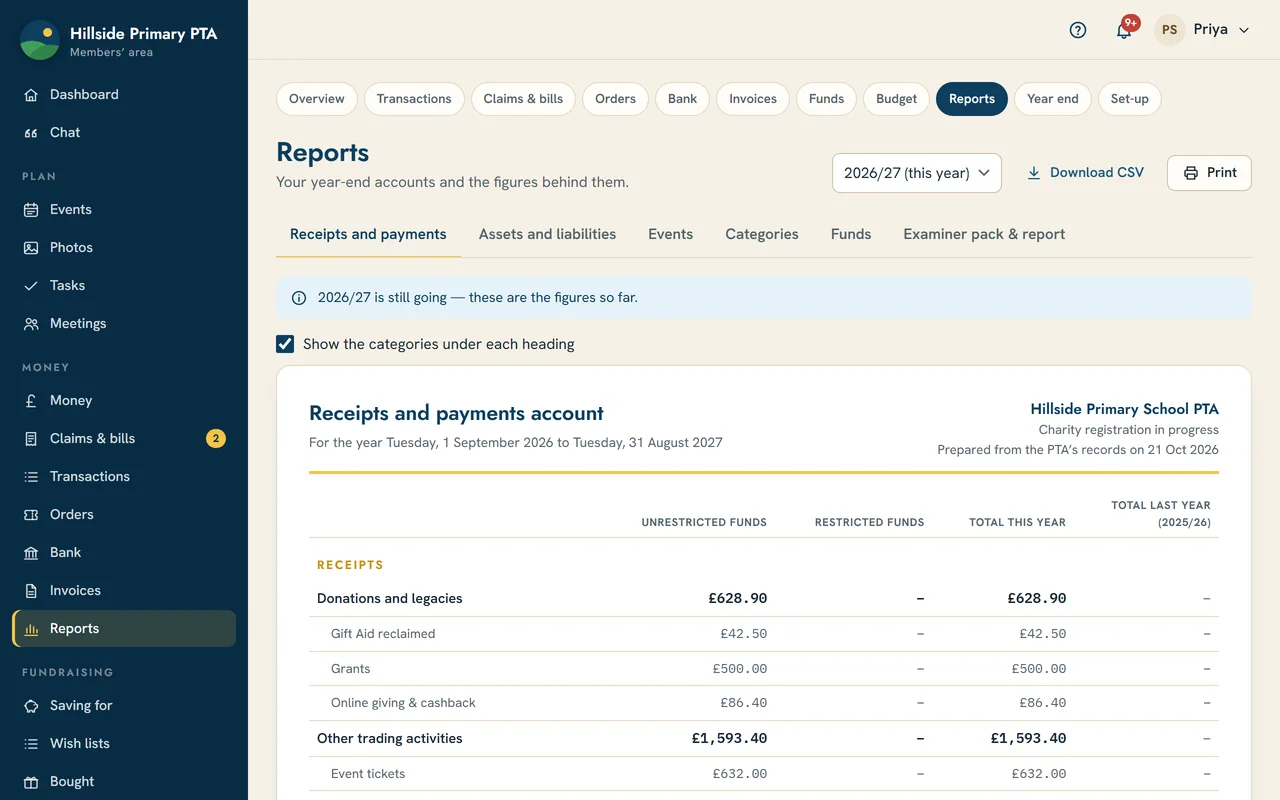Screen dimensions: 1280x800
Task: Go to the Funds pill tab
Action: [x=827, y=99]
